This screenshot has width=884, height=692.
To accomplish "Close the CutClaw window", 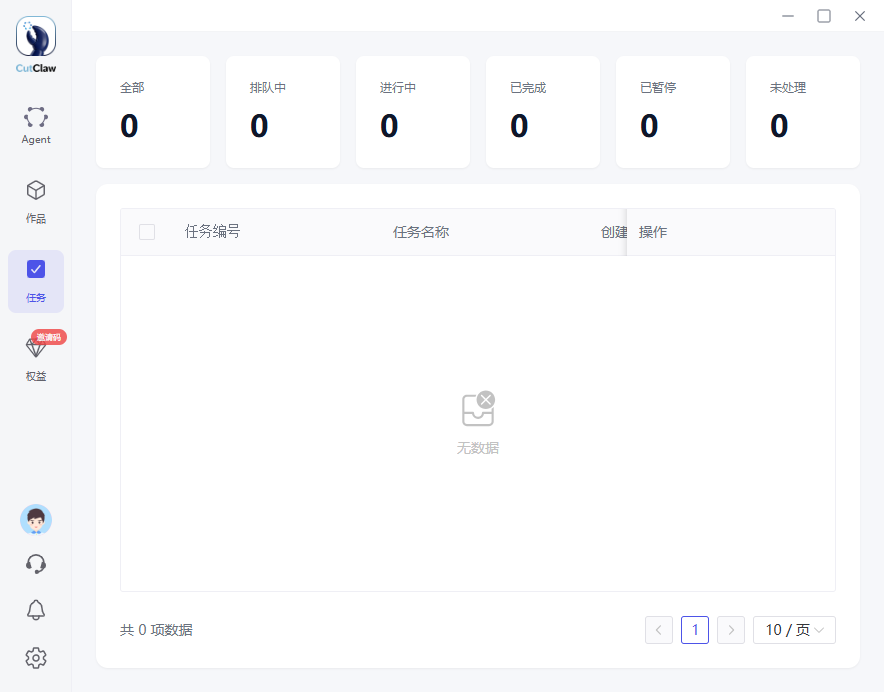I will [x=859, y=16].
